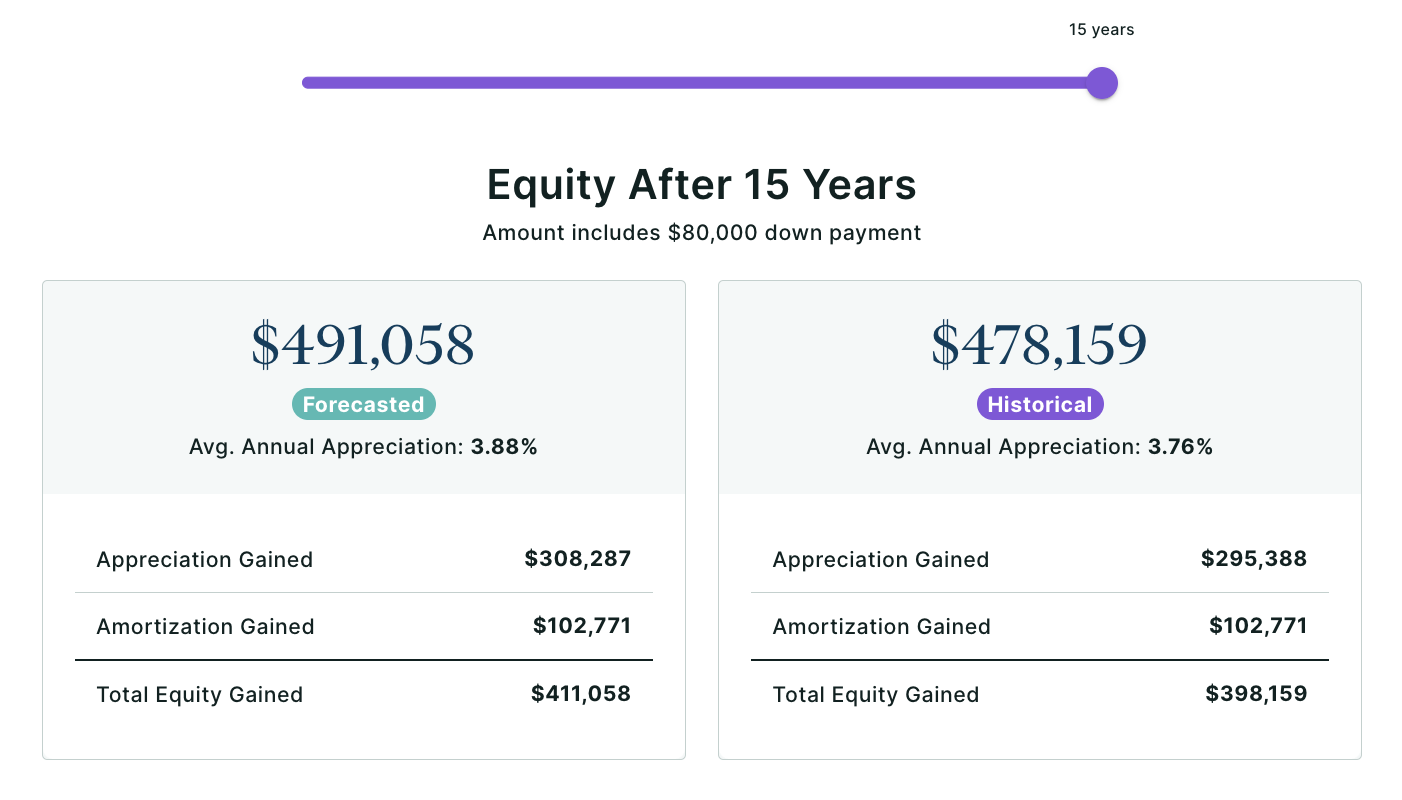
Task: Click the $295,388 appreciation gained value
Action: (x=1254, y=558)
